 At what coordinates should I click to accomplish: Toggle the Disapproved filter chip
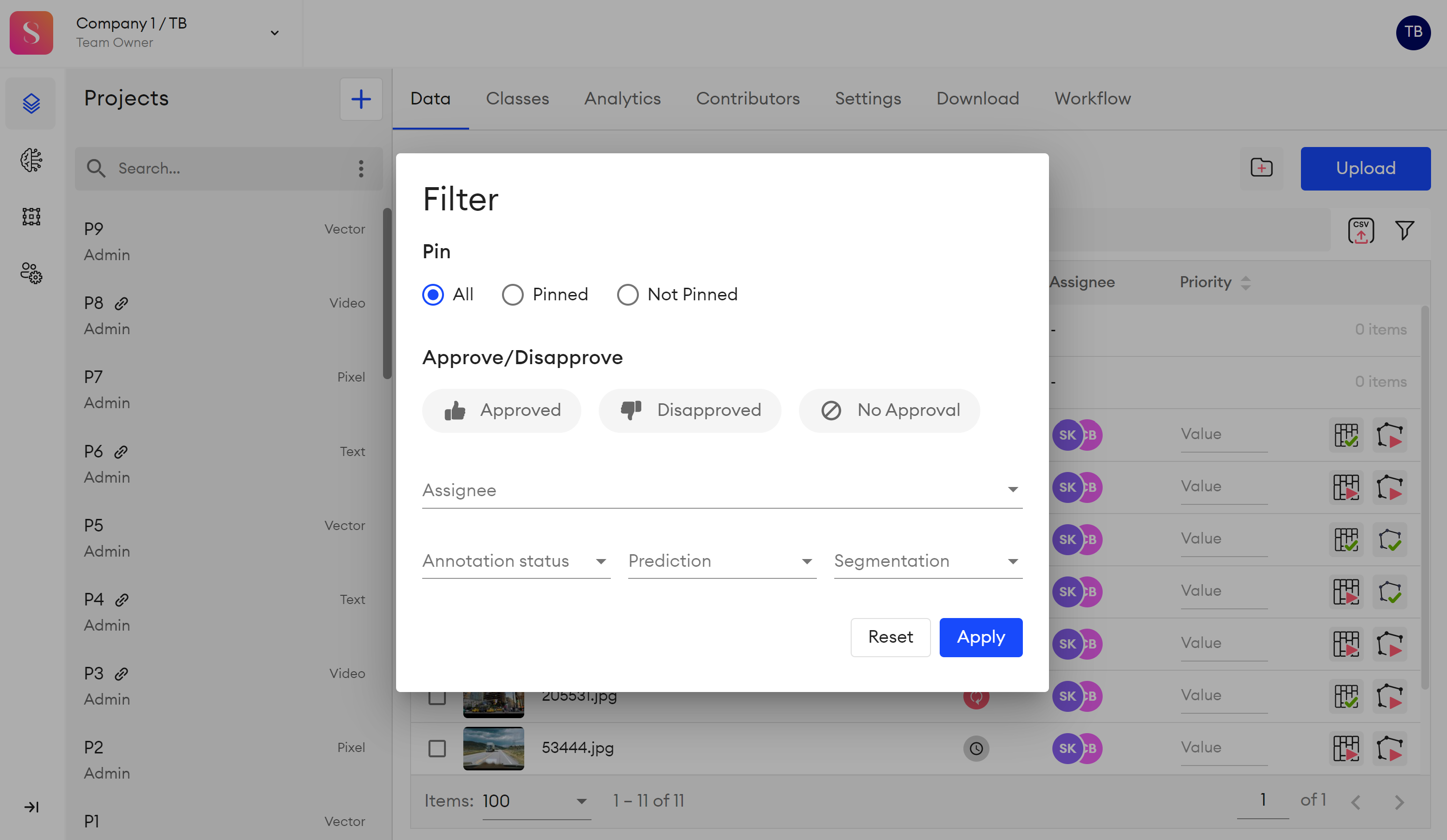point(690,410)
